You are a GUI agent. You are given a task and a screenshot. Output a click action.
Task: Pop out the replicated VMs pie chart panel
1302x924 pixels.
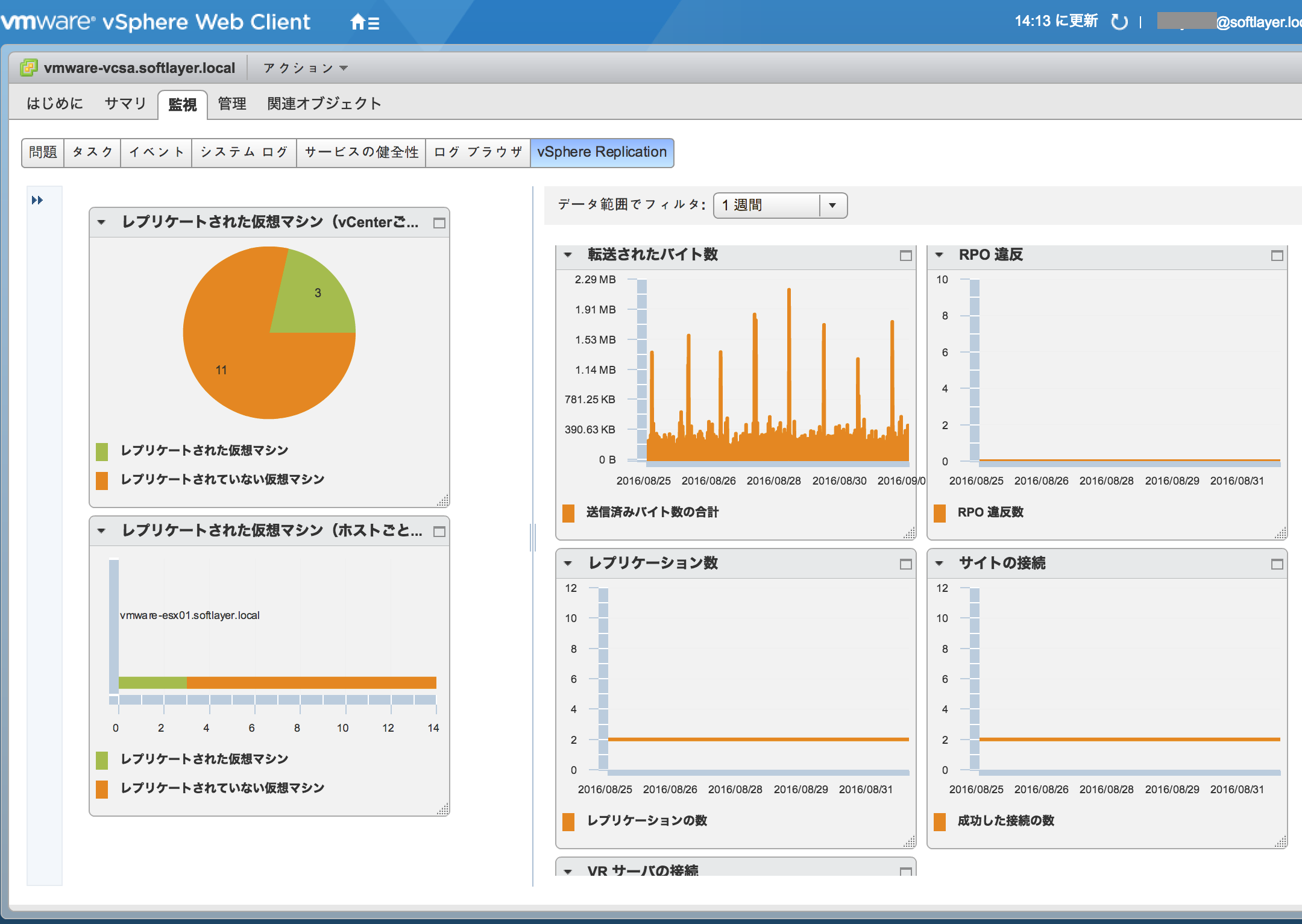(x=439, y=222)
